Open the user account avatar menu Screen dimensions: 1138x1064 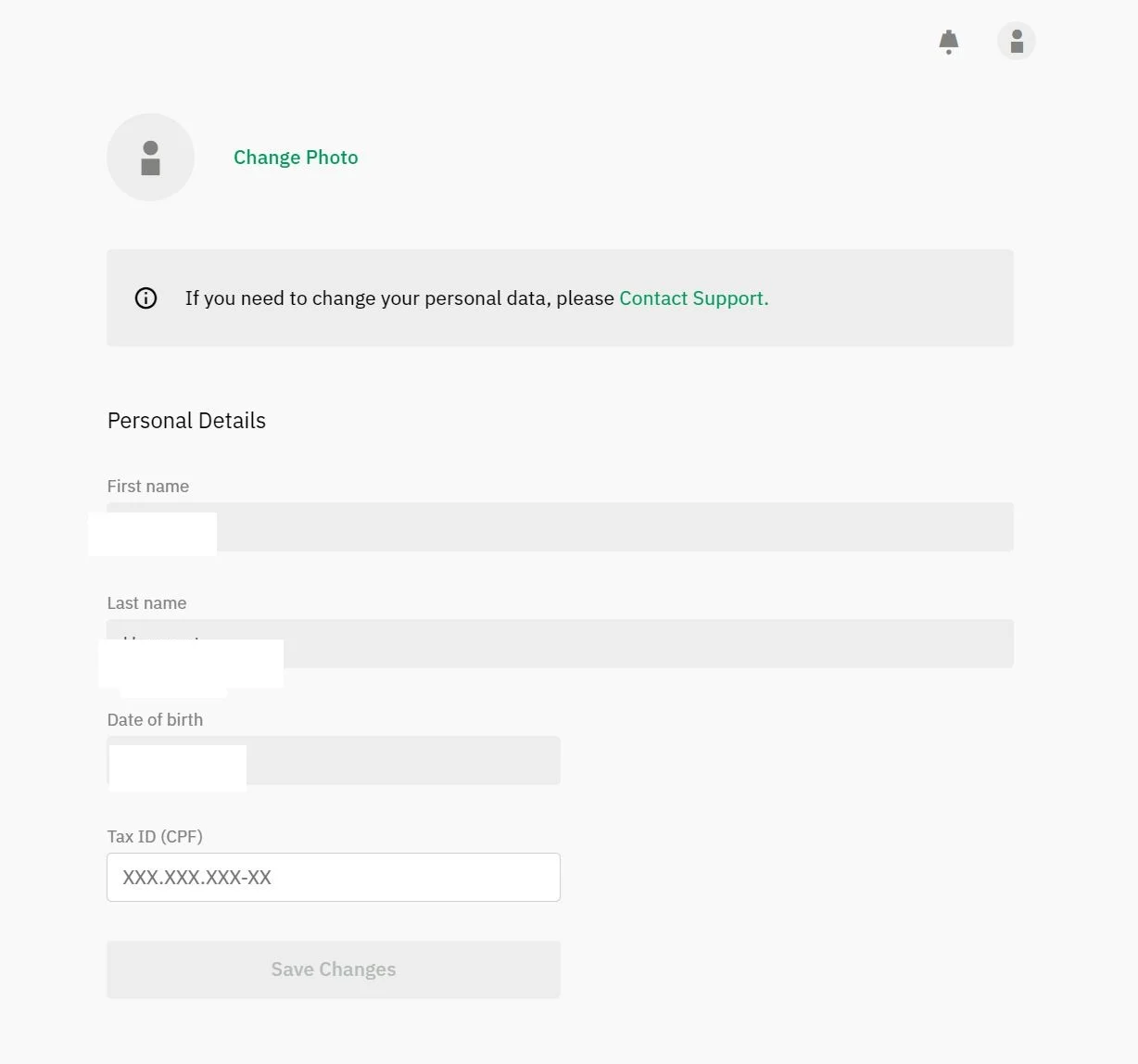[1017, 41]
